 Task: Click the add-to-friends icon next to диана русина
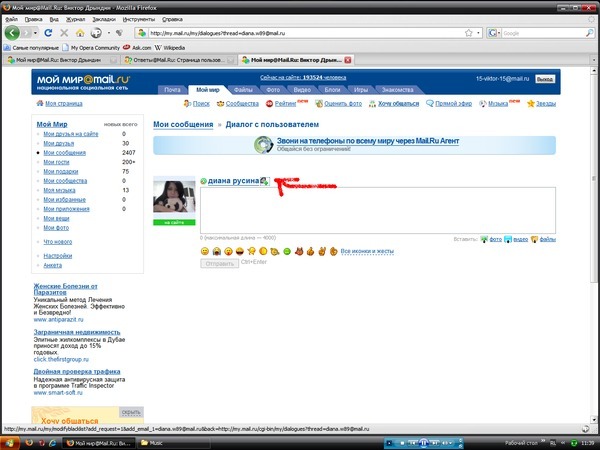264,181
